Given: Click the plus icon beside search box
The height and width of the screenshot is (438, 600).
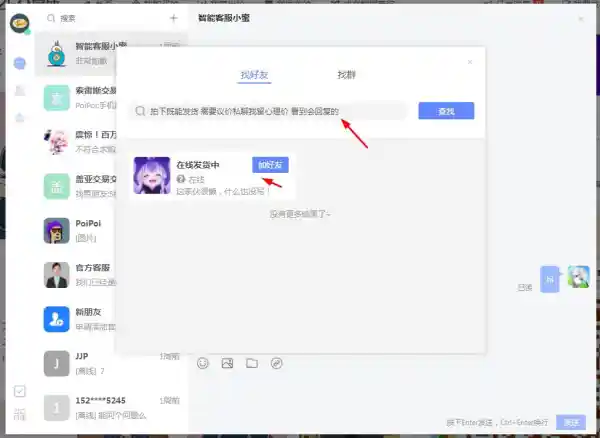Looking at the screenshot, I should (x=174, y=18).
